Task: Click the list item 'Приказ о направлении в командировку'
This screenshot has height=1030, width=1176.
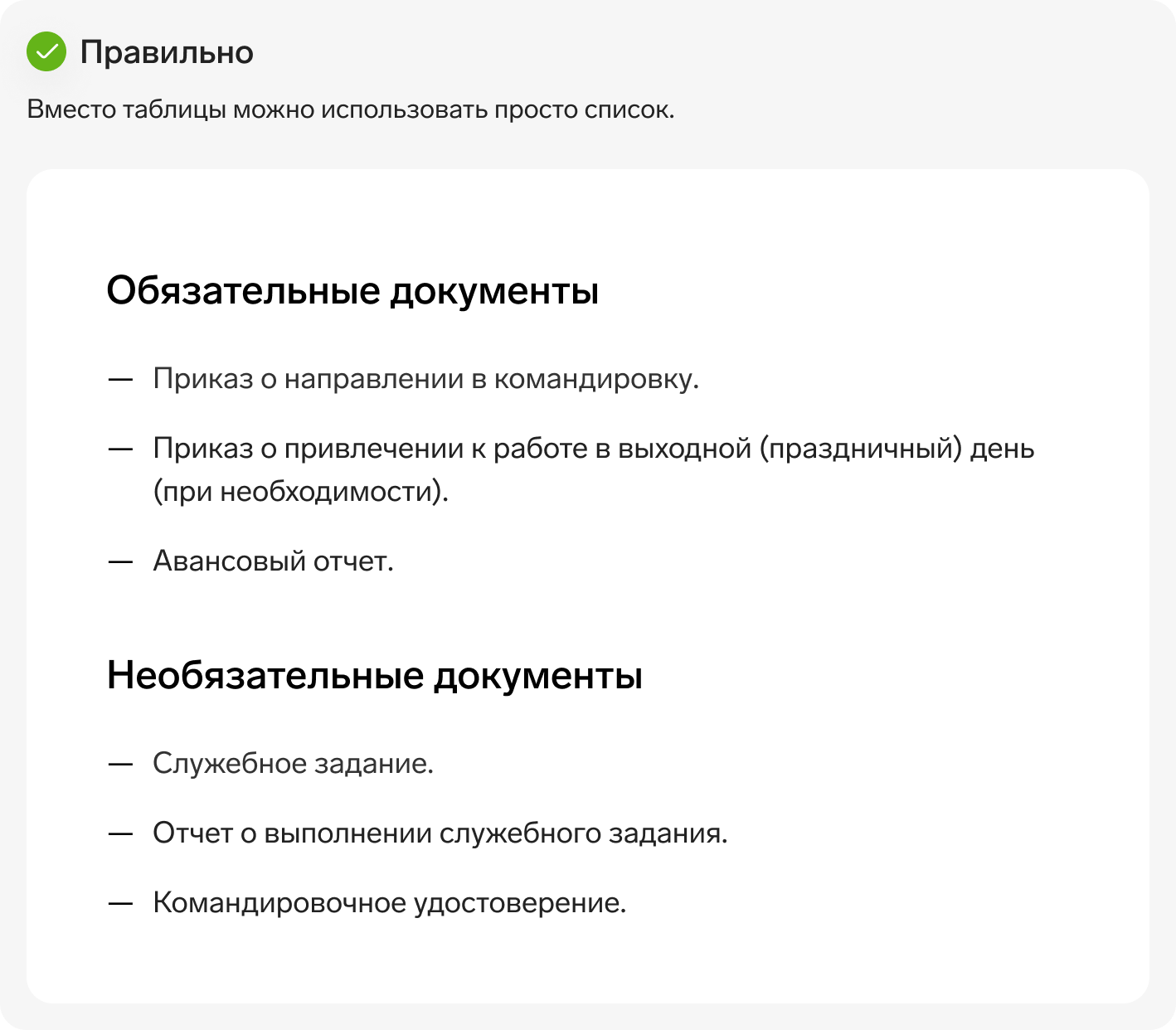Action: point(426,378)
